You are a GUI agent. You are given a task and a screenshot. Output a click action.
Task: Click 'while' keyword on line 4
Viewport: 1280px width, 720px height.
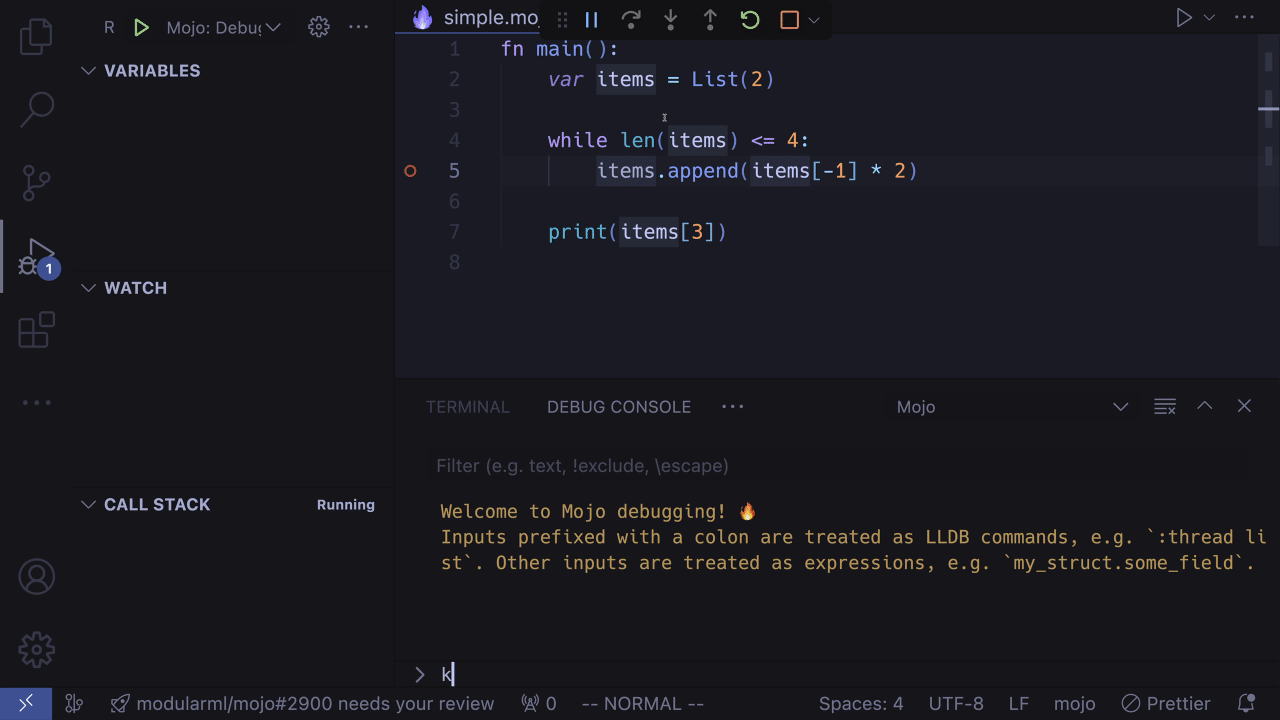[x=577, y=140]
